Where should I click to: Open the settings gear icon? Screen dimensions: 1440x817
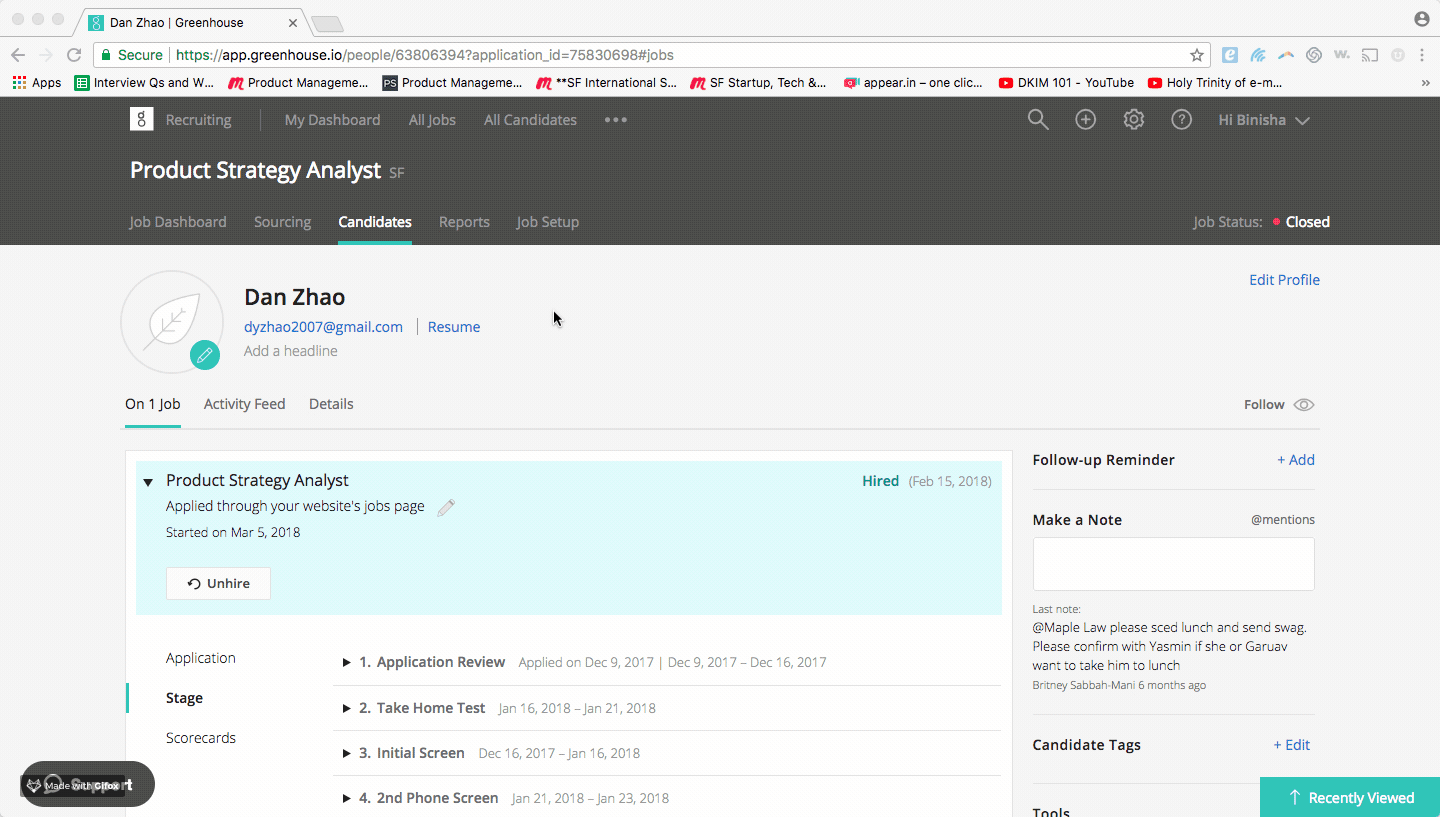pos(1133,120)
